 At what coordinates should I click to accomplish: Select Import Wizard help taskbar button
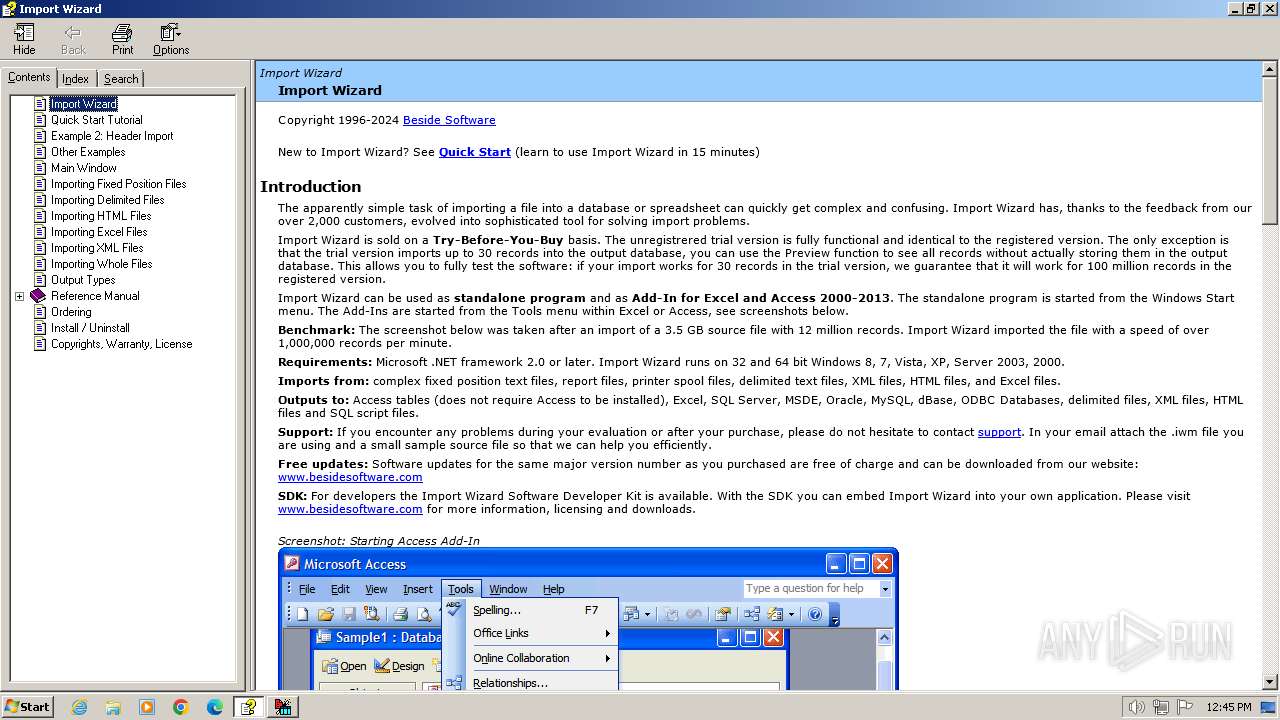[249, 707]
